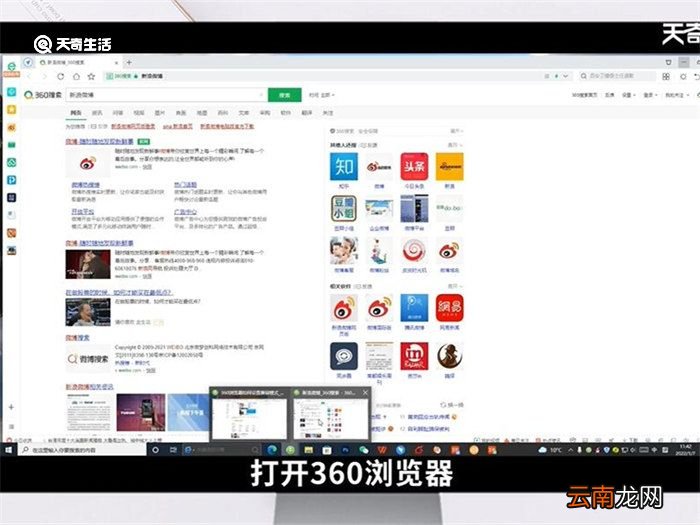Open the 豆瓣小组 icon tile
This screenshot has height=525, width=700.
click(x=344, y=208)
